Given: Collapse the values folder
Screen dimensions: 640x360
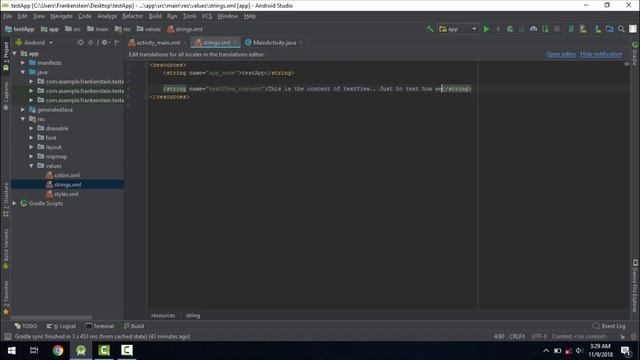Looking at the screenshot, I should click(31, 166).
